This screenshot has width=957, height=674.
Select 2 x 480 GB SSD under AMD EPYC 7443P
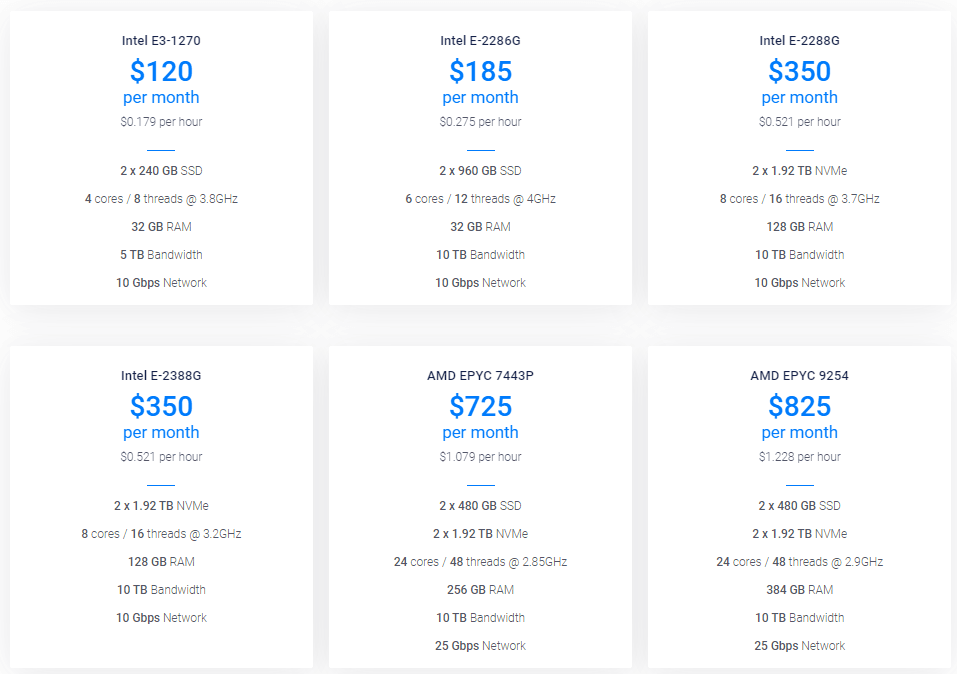click(480, 506)
